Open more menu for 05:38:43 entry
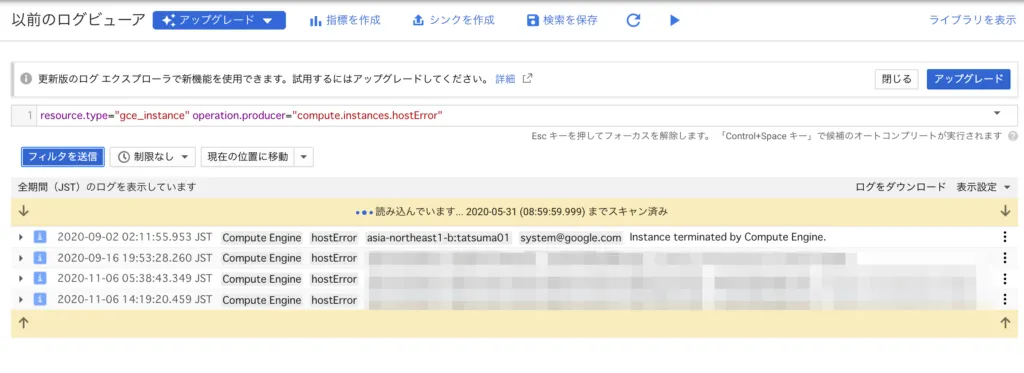 point(1005,279)
